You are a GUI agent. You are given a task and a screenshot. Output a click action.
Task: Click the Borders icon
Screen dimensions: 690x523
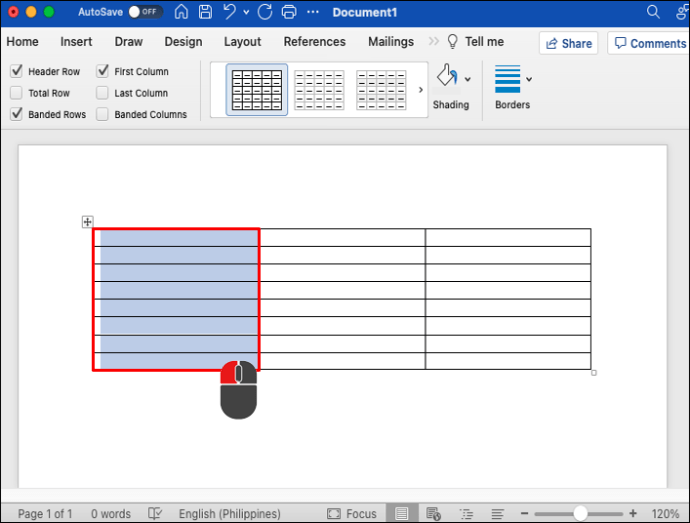(x=507, y=78)
